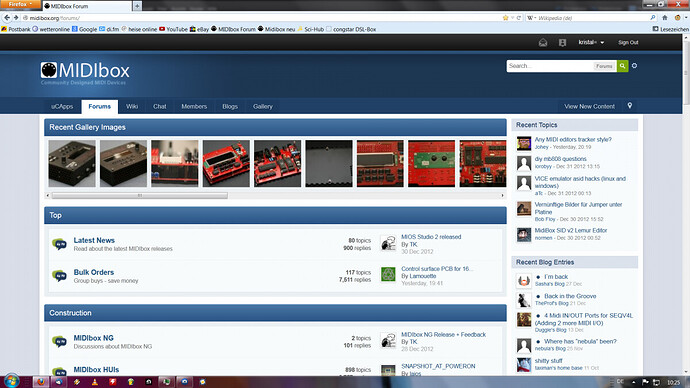690x388 pixels.
Task: Expand the kristal user menu
Action: (591, 42)
